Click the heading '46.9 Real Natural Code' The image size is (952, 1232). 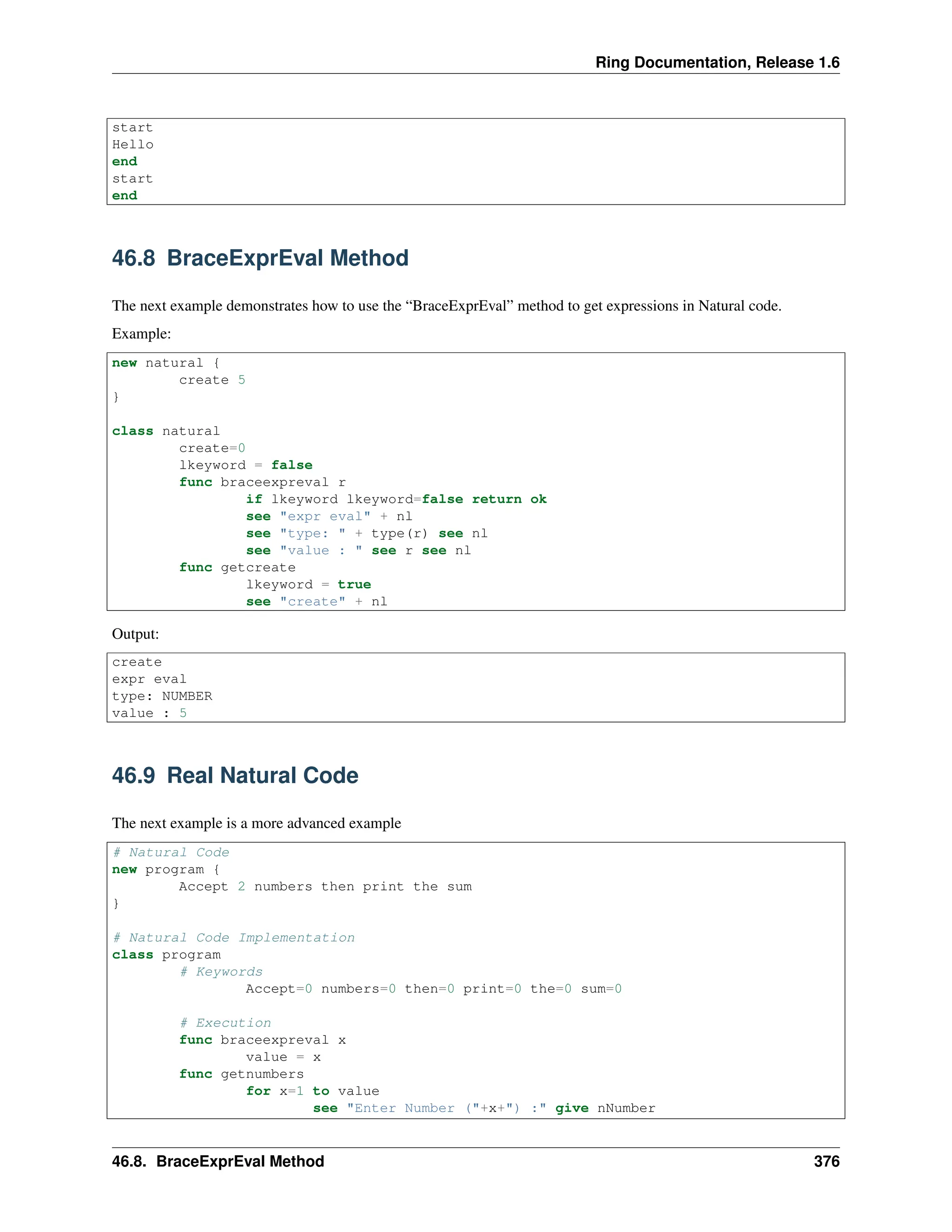235,775
